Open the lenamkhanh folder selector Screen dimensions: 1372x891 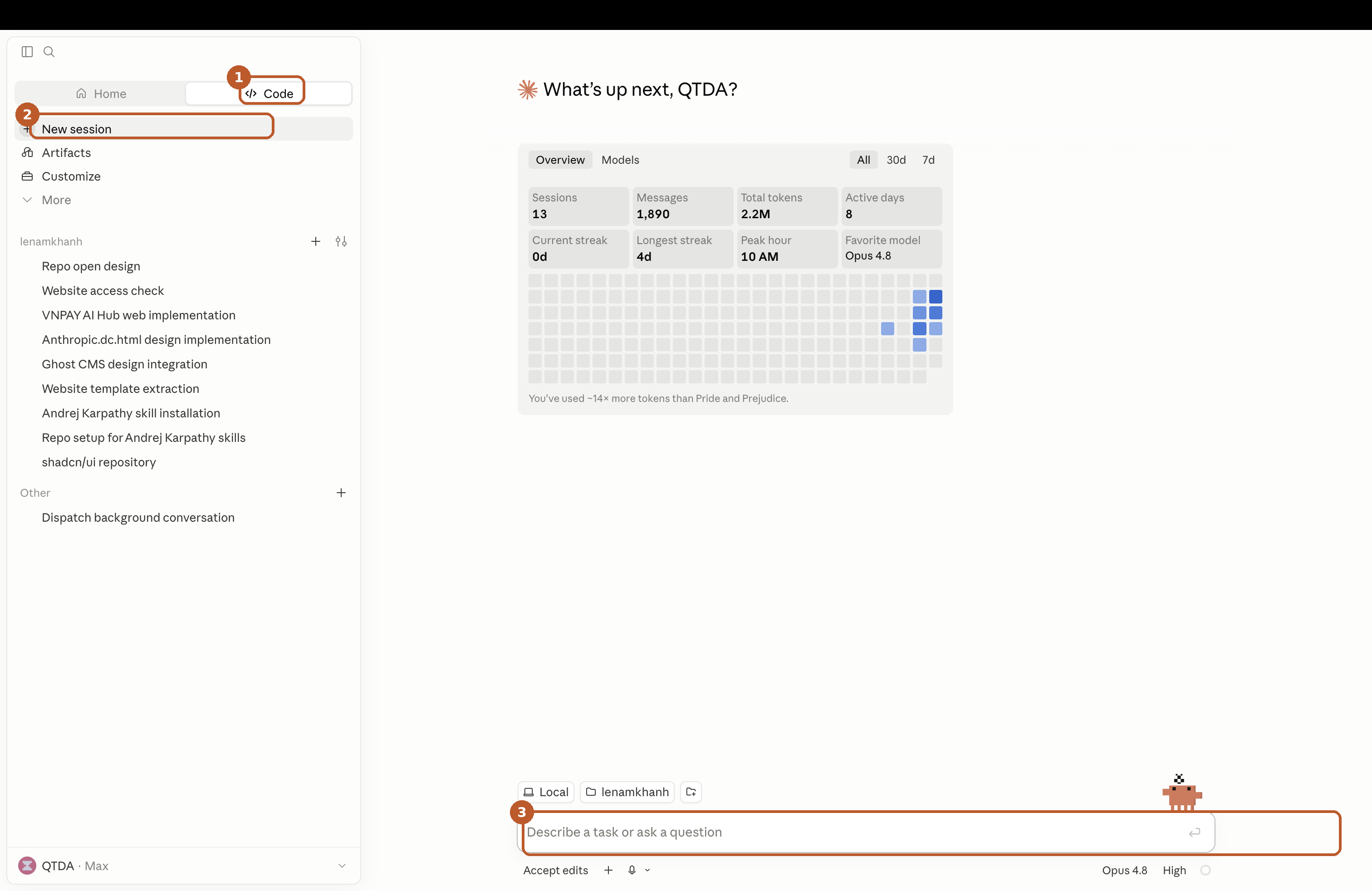pyautogui.click(x=627, y=792)
